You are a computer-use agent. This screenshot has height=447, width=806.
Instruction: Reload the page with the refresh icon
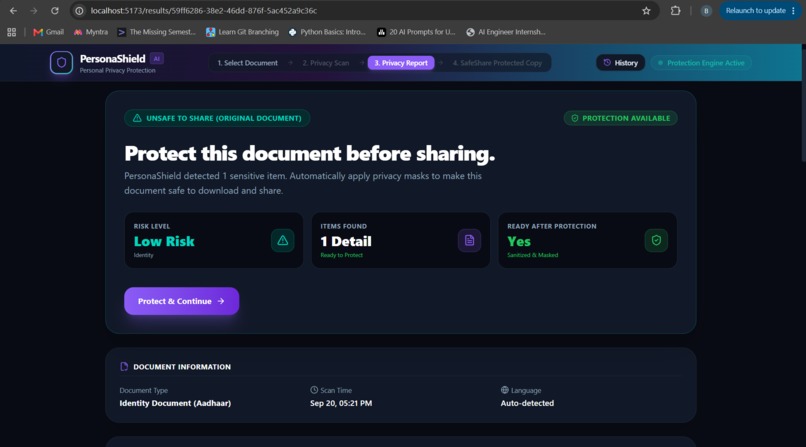pos(54,11)
